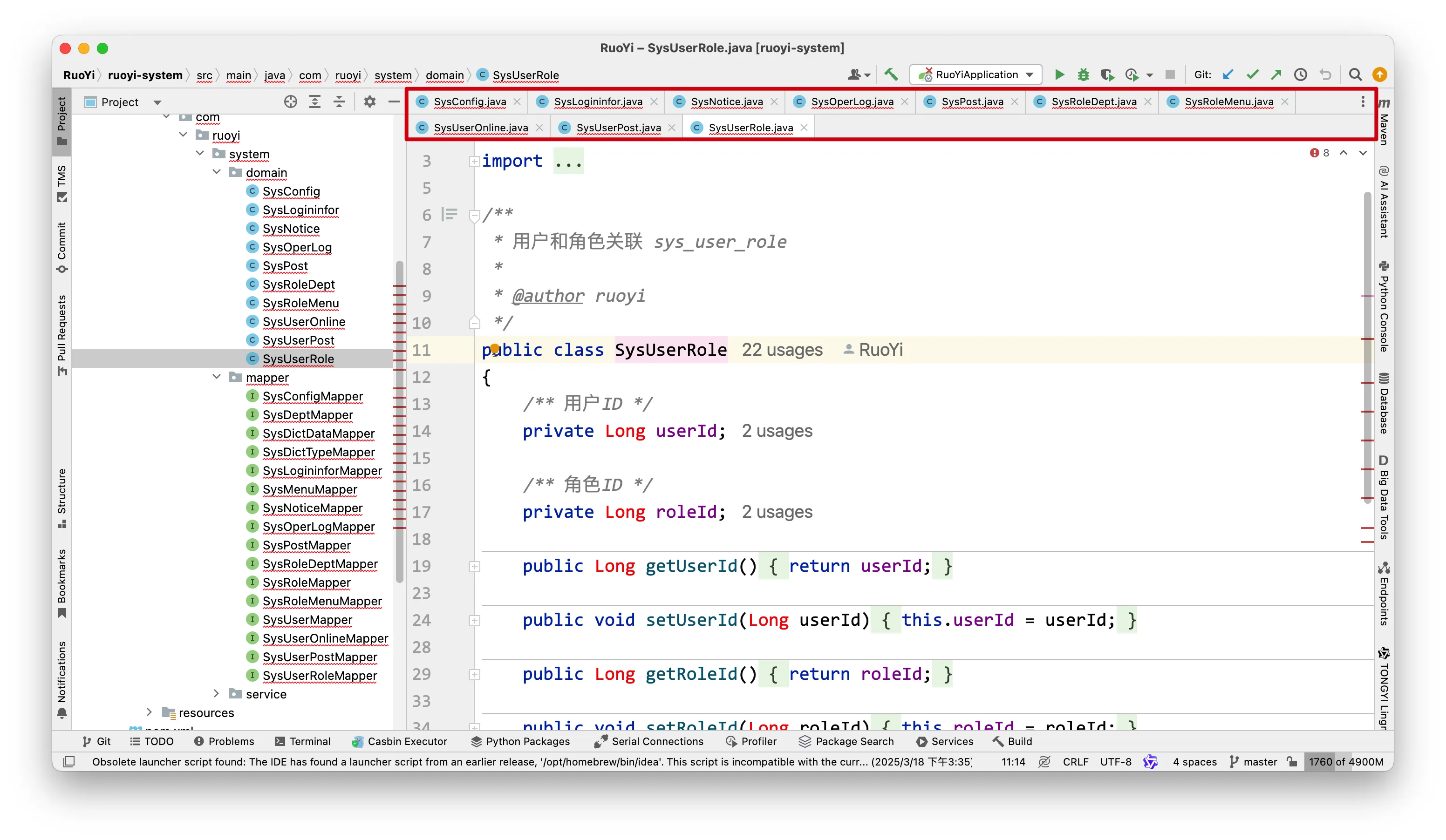Click CRLF line separator in status bar
This screenshot has width=1446, height=840.
1075,761
